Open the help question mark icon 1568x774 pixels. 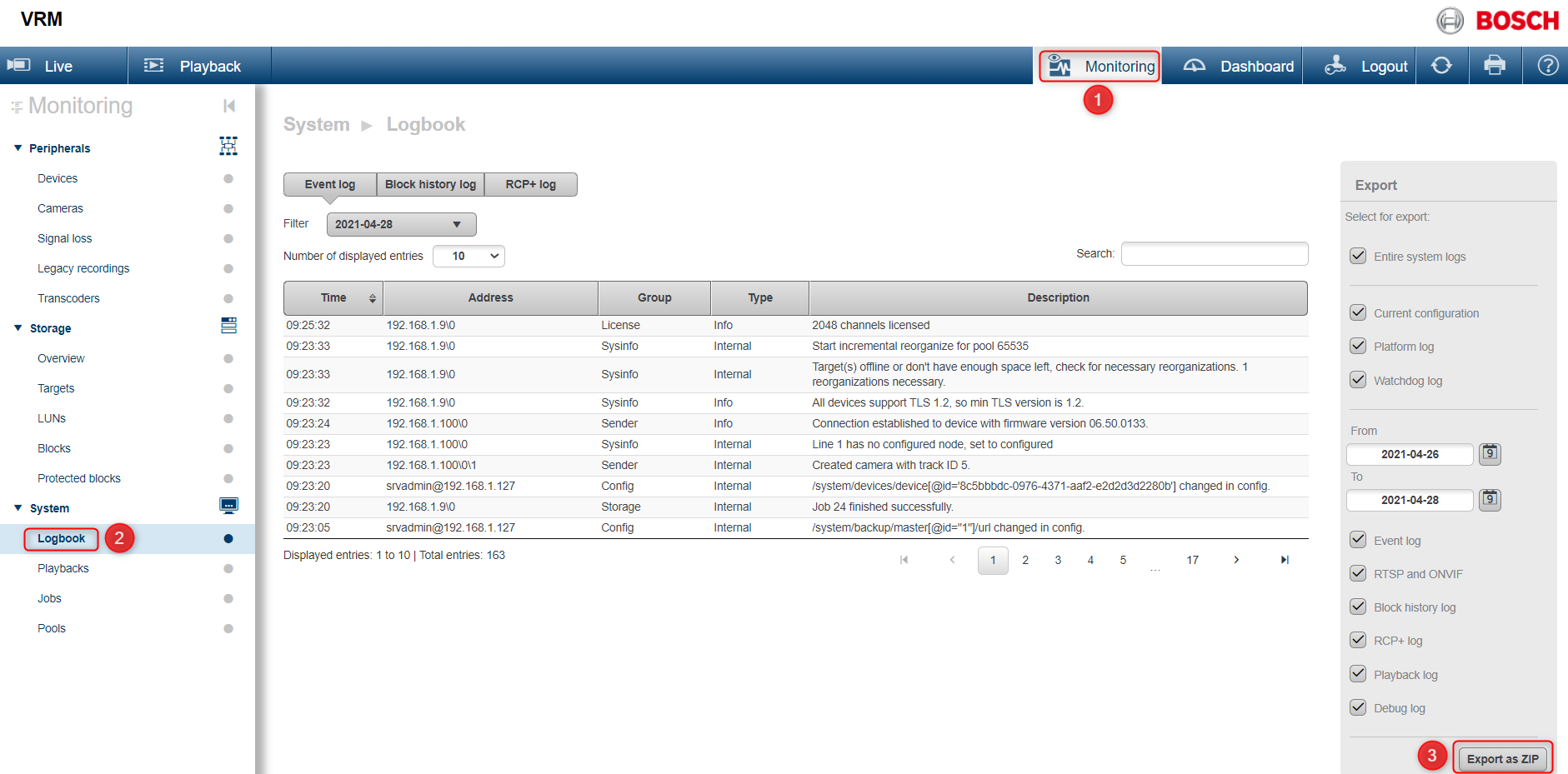pyautogui.click(x=1547, y=65)
